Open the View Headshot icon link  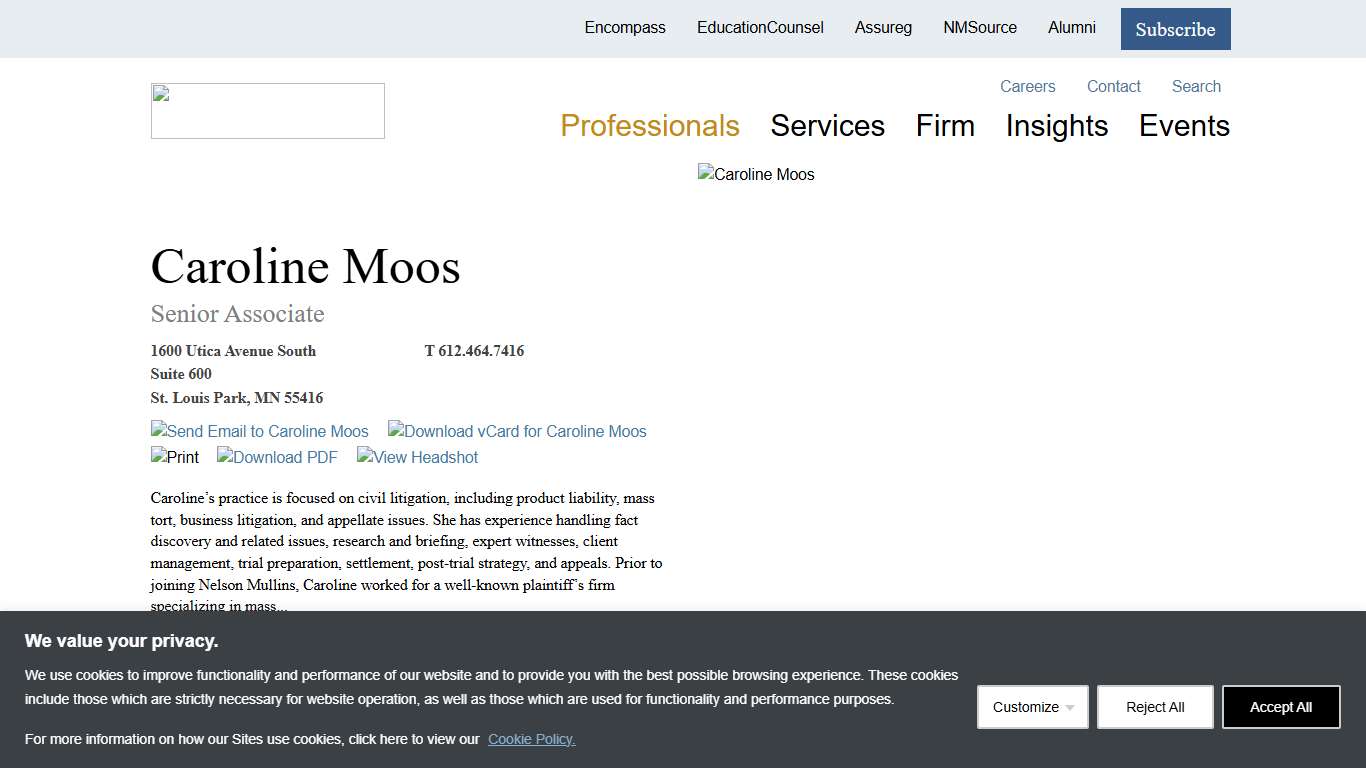[x=417, y=457]
